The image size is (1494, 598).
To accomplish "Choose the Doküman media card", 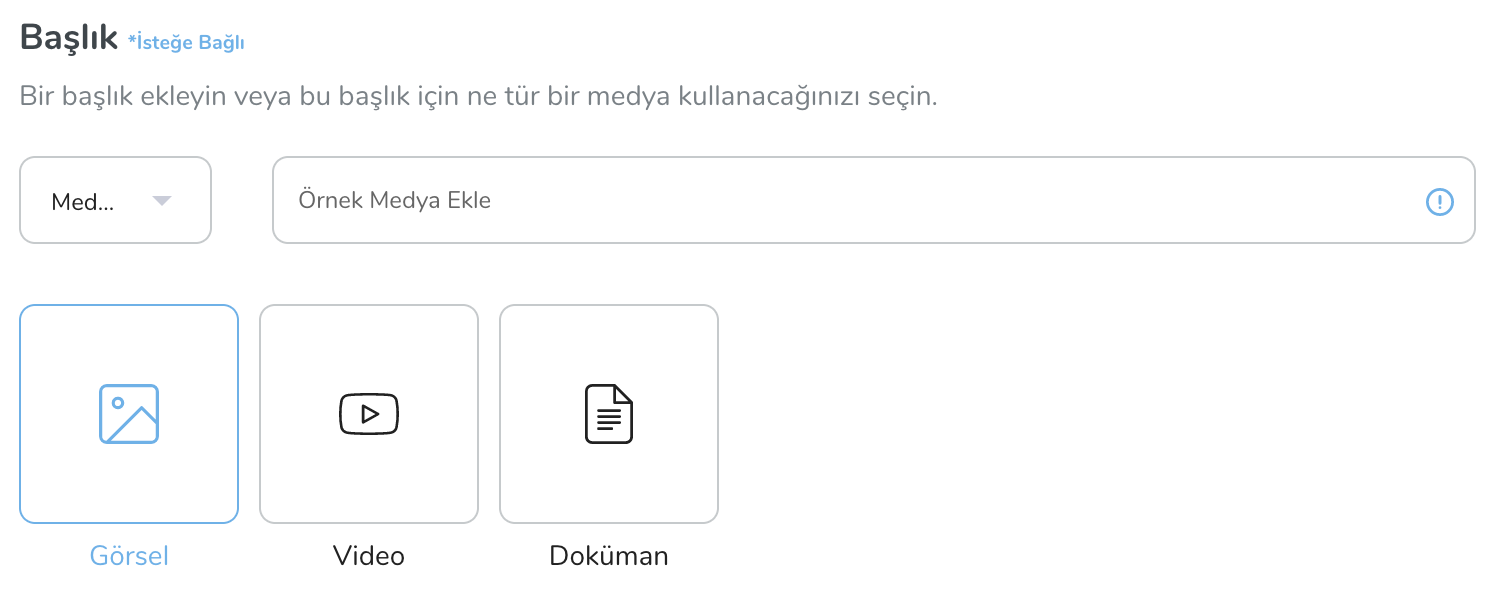I will pyautogui.click(x=609, y=414).
